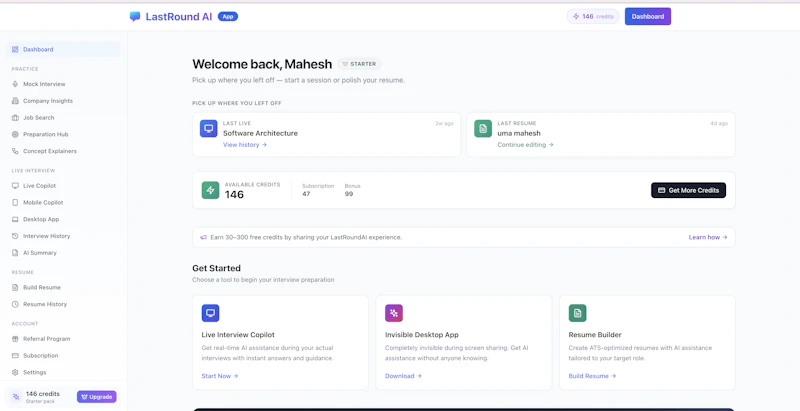
Task: Click the Preparation Hub target icon
Action: 15,135
